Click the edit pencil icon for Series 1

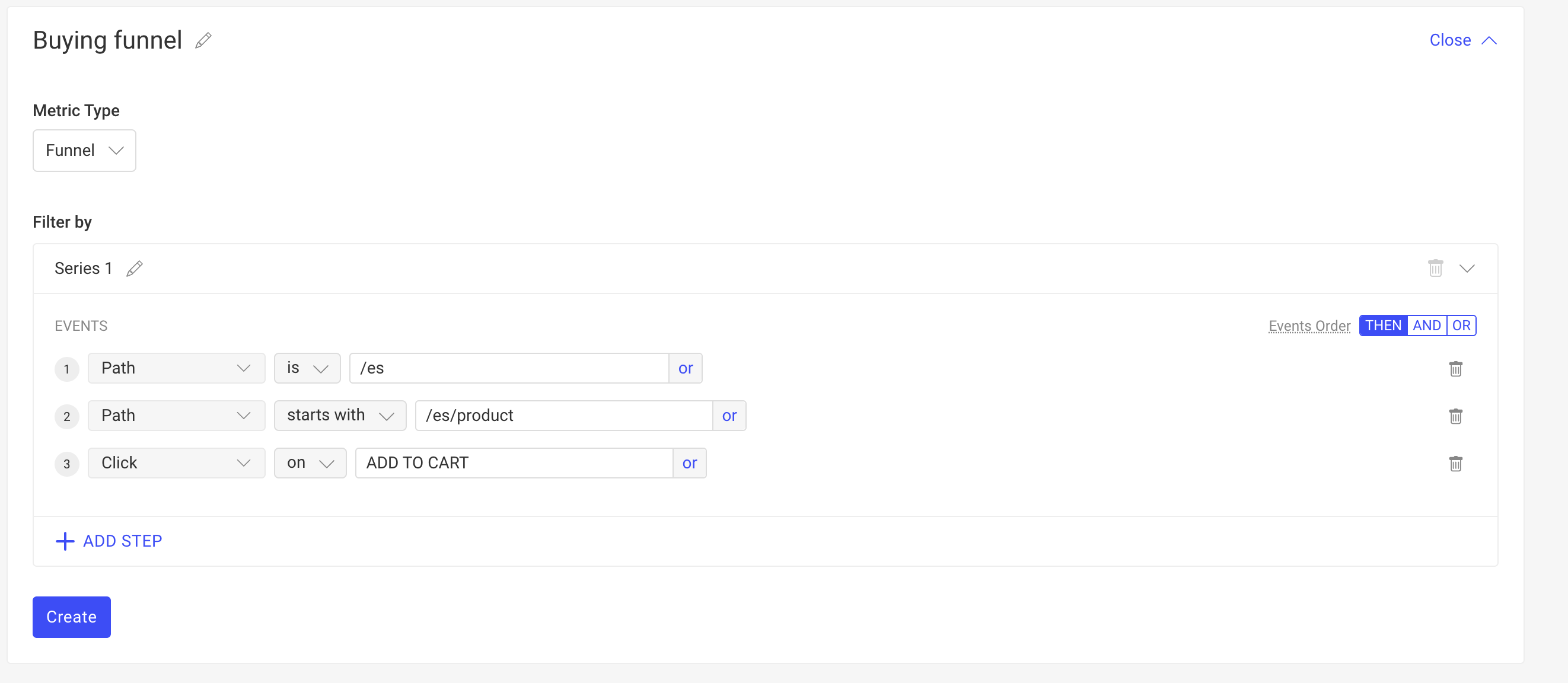click(135, 269)
